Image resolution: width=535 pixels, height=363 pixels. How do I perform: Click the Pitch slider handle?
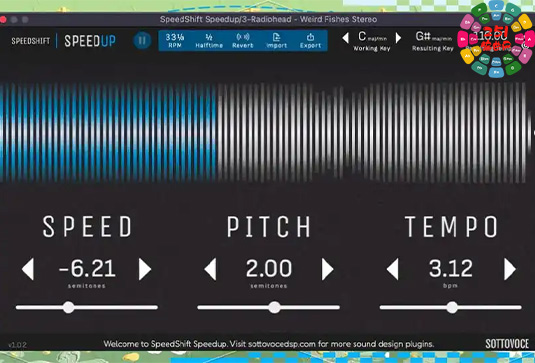[x=275, y=307]
